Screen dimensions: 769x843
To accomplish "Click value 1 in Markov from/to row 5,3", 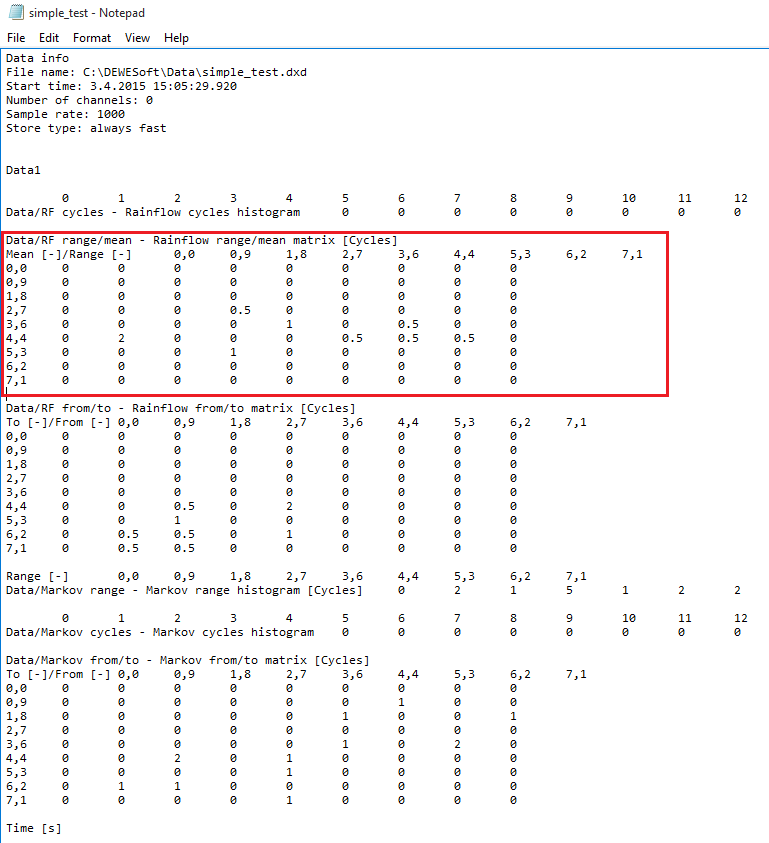I will [289, 772].
